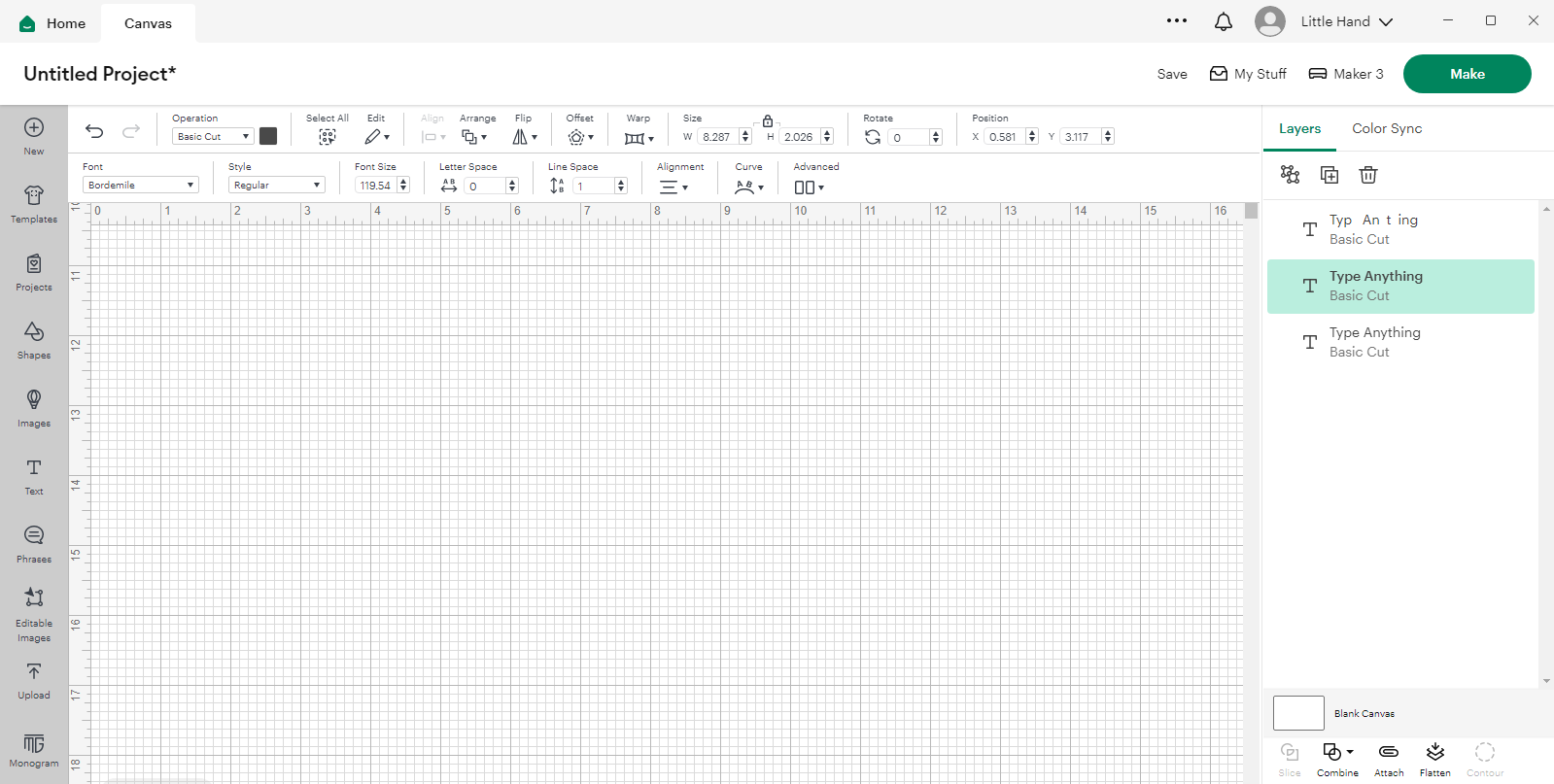Delete the selected layer with trash icon

(x=1368, y=175)
